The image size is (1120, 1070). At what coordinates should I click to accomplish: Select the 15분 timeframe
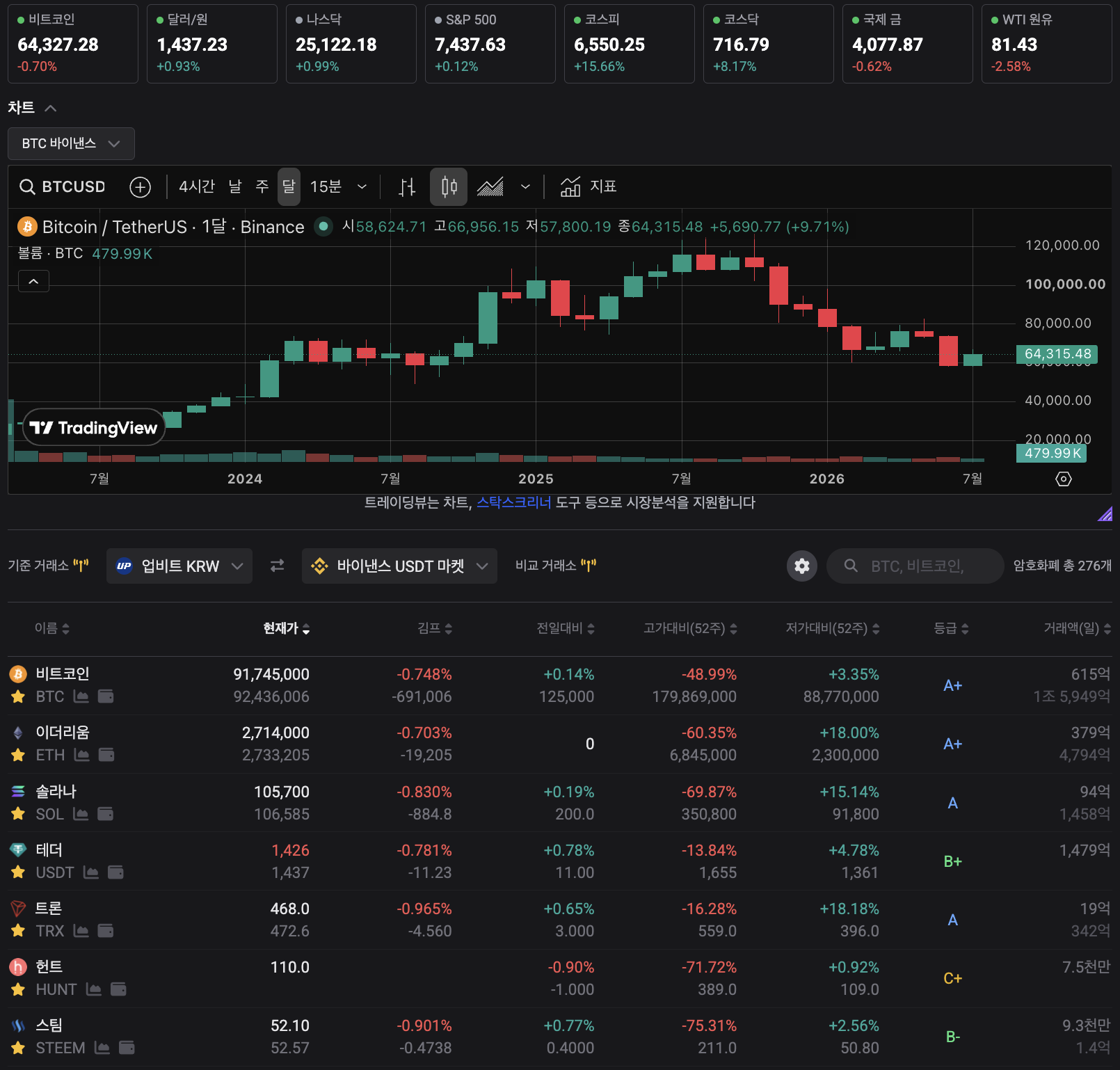coord(326,186)
